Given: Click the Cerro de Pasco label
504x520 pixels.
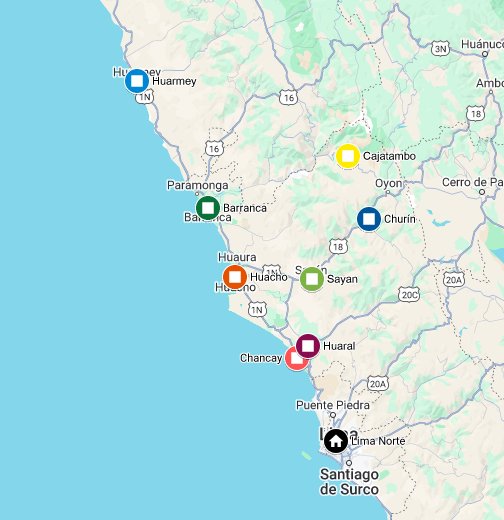Looking at the screenshot, I should (x=473, y=182).
